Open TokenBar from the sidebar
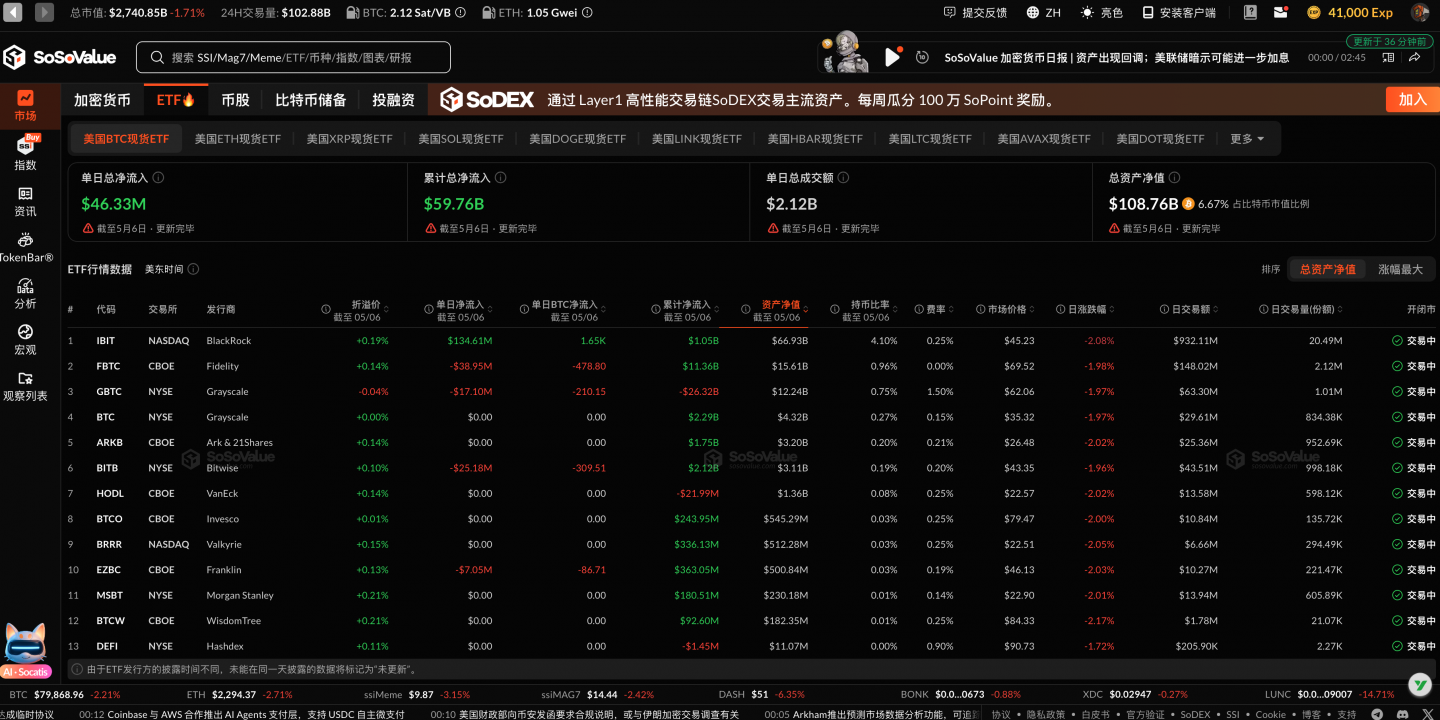Screen dimensions: 1440x720 click(25, 247)
